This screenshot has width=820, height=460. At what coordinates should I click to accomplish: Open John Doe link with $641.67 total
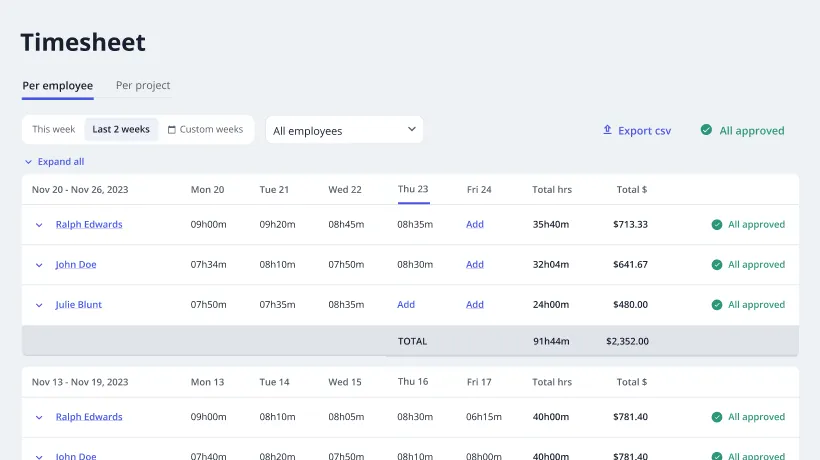tap(76, 264)
